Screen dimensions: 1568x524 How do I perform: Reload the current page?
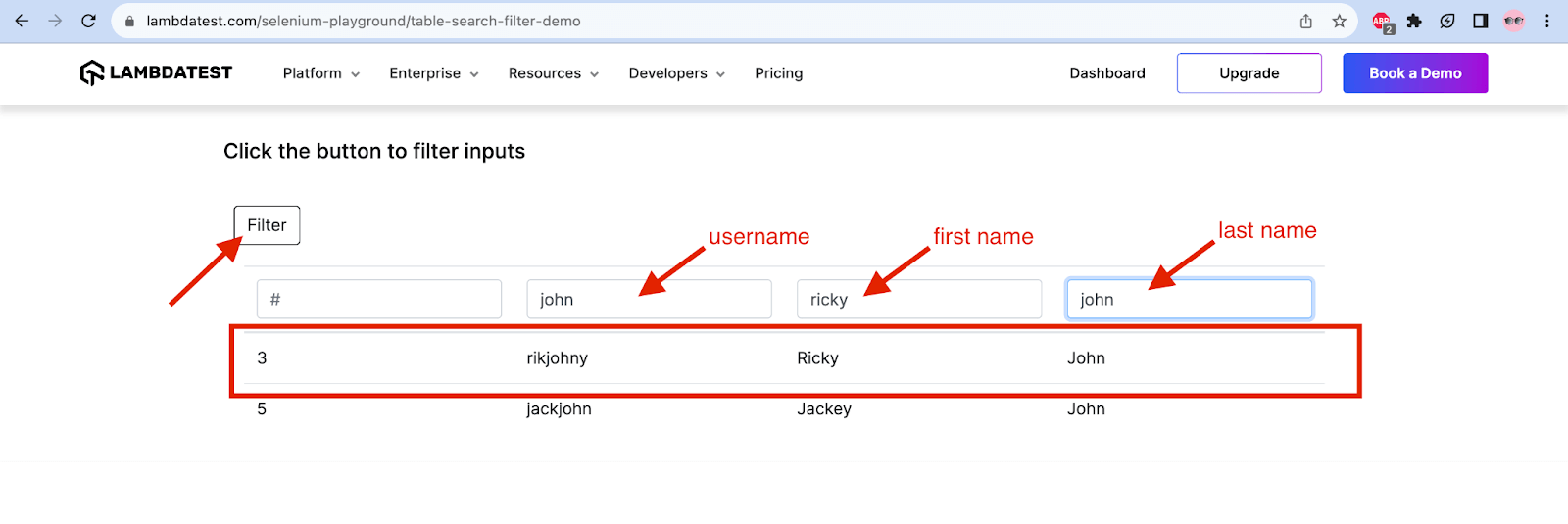tap(88, 21)
